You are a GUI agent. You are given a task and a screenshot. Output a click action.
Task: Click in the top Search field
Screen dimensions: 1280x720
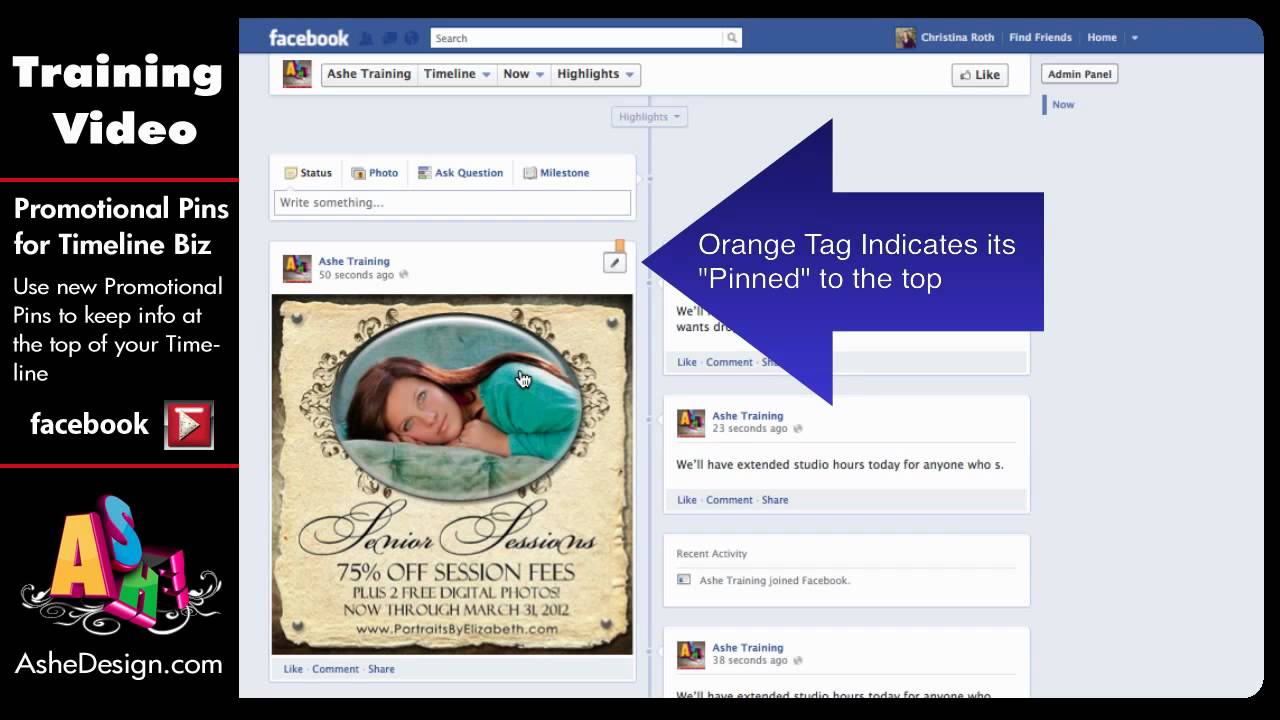tap(577, 38)
